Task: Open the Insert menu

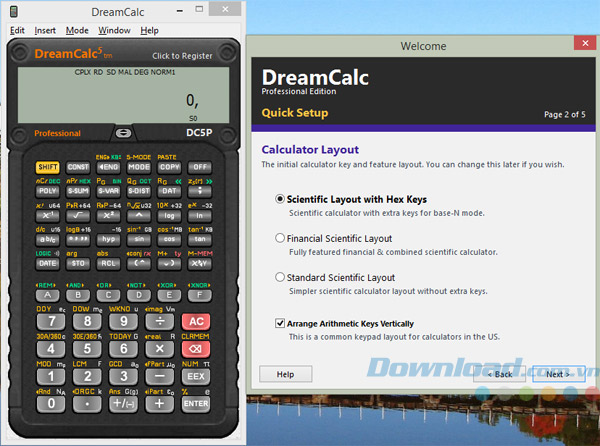Action: (x=45, y=30)
